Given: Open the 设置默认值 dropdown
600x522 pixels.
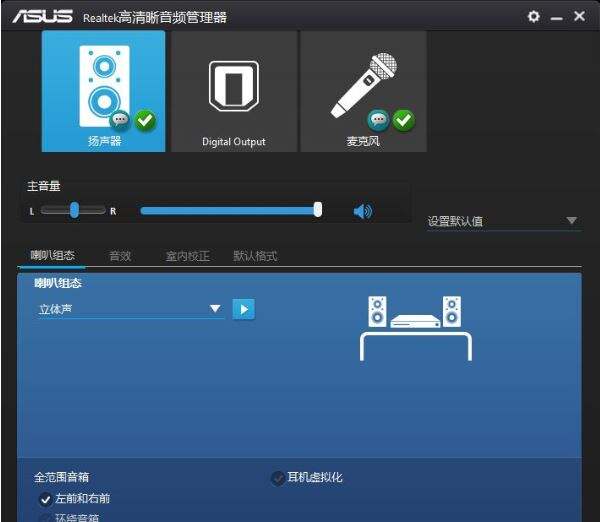Looking at the screenshot, I should (505, 222).
